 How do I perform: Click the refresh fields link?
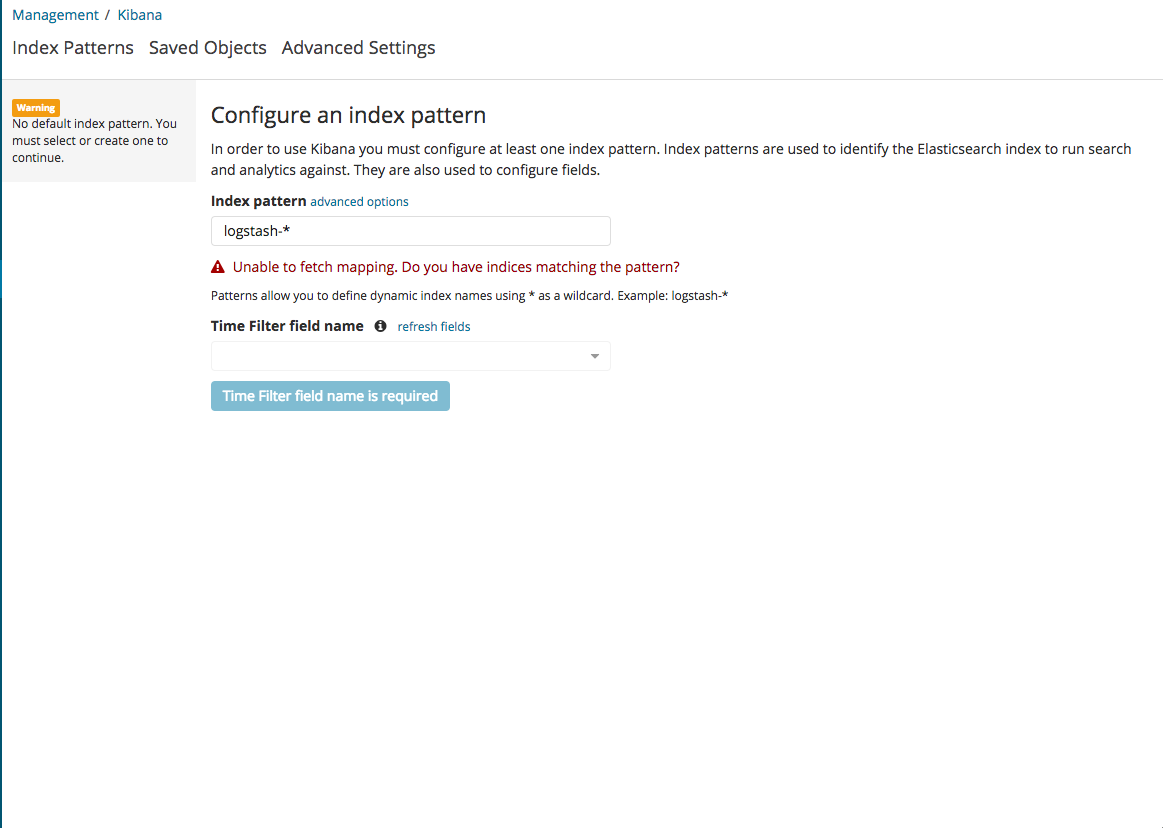tap(434, 326)
